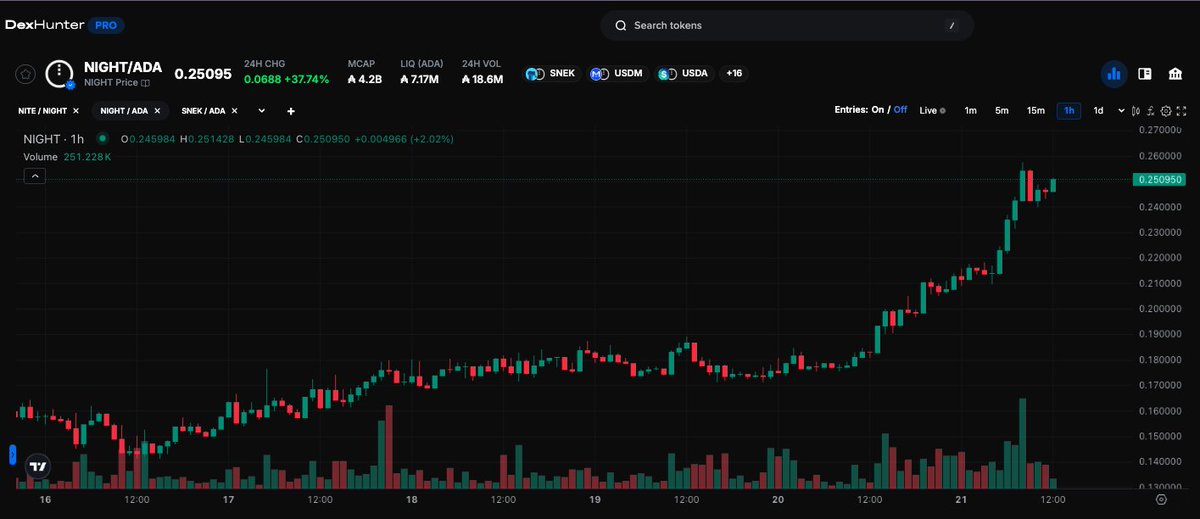
Task: Open the chart indicators fx icon
Action: (1151, 111)
